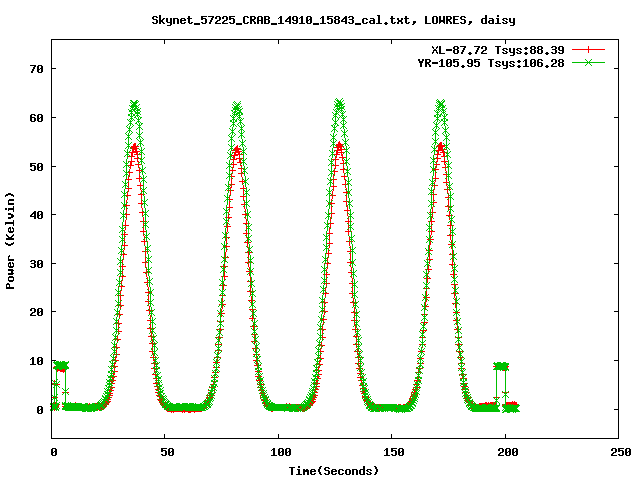The height and width of the screenshot is (480, 640).
Task: Click the y-axis tick label 40
Action: (x=36, y=215)
